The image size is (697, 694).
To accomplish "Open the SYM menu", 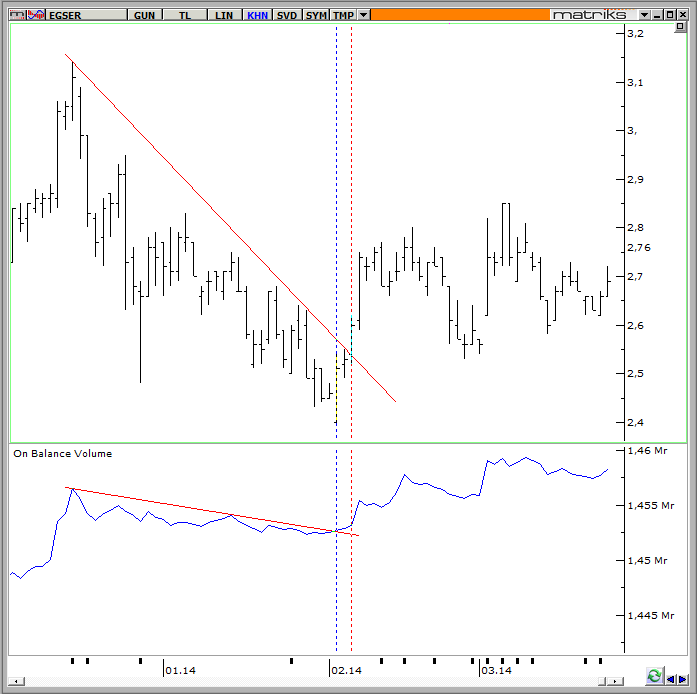I will (316, 15).
